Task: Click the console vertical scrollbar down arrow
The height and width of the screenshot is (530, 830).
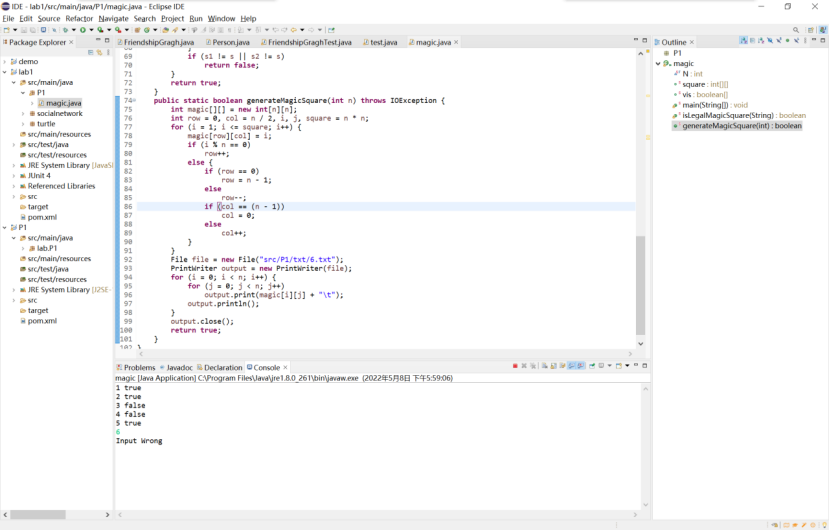Action: 645,505
